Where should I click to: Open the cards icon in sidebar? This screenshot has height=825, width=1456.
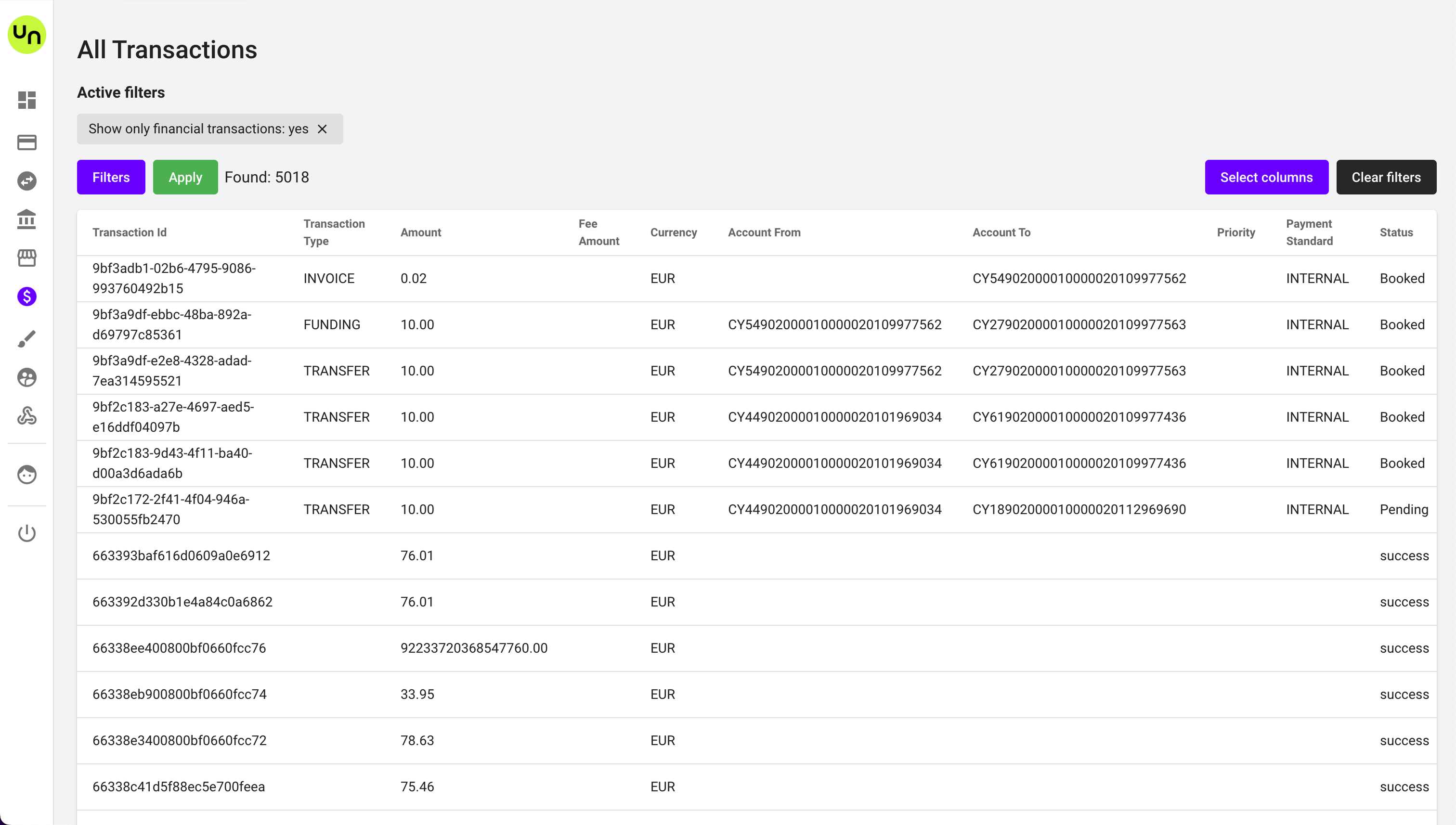tap(26, 142)
